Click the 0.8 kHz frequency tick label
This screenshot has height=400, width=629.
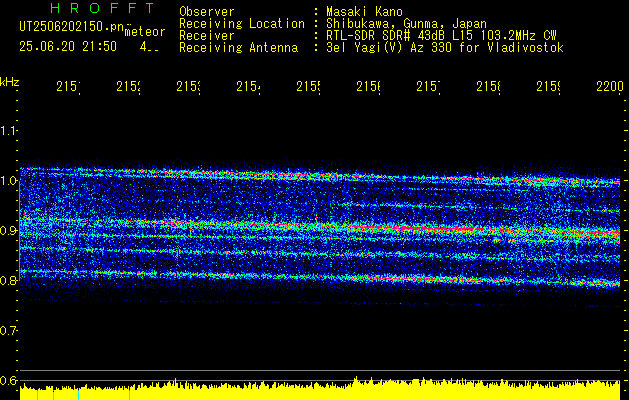(8, 280)
